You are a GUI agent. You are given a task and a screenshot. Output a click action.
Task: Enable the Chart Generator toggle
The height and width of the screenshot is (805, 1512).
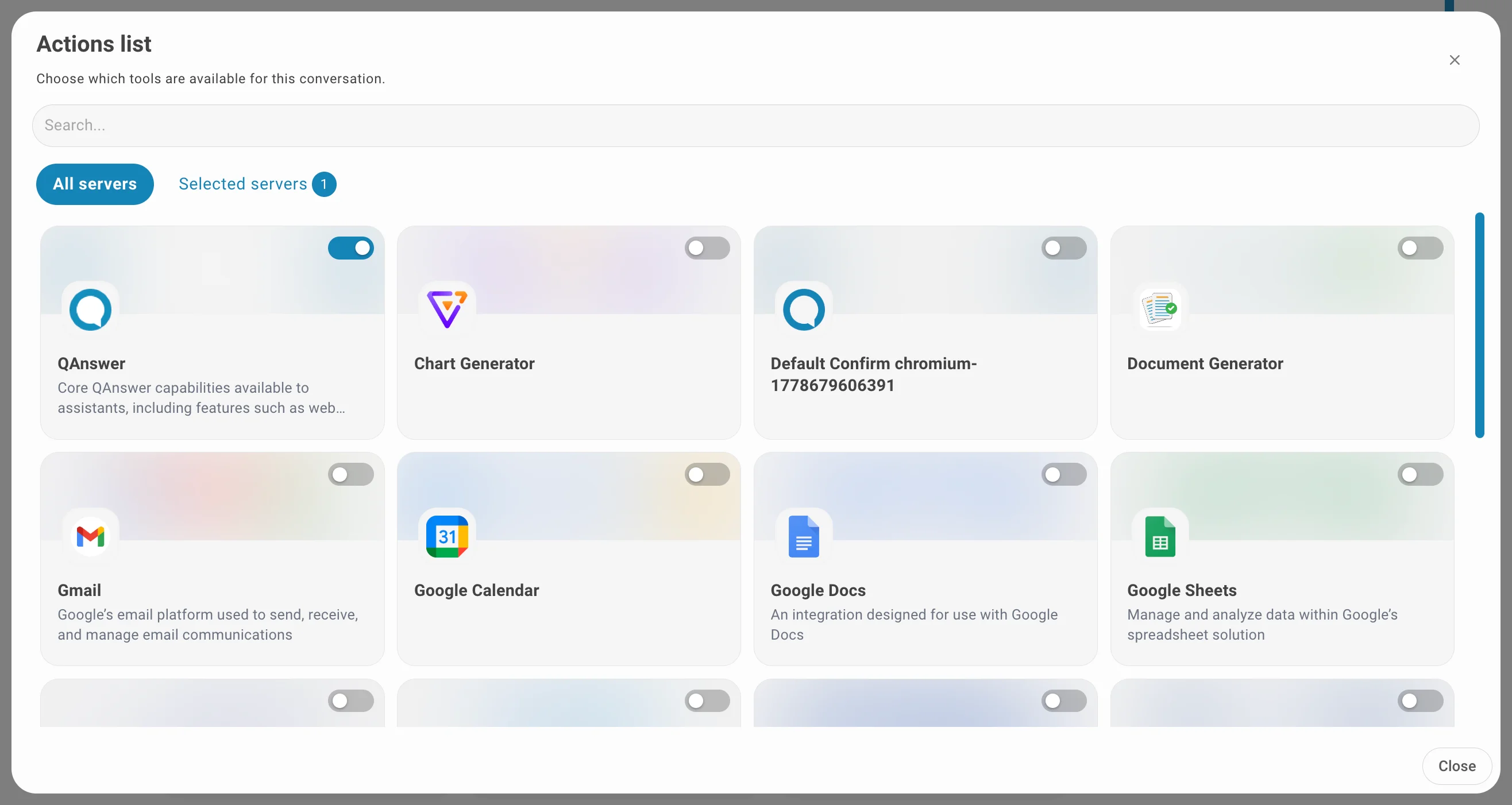click(x=707, y=248)
